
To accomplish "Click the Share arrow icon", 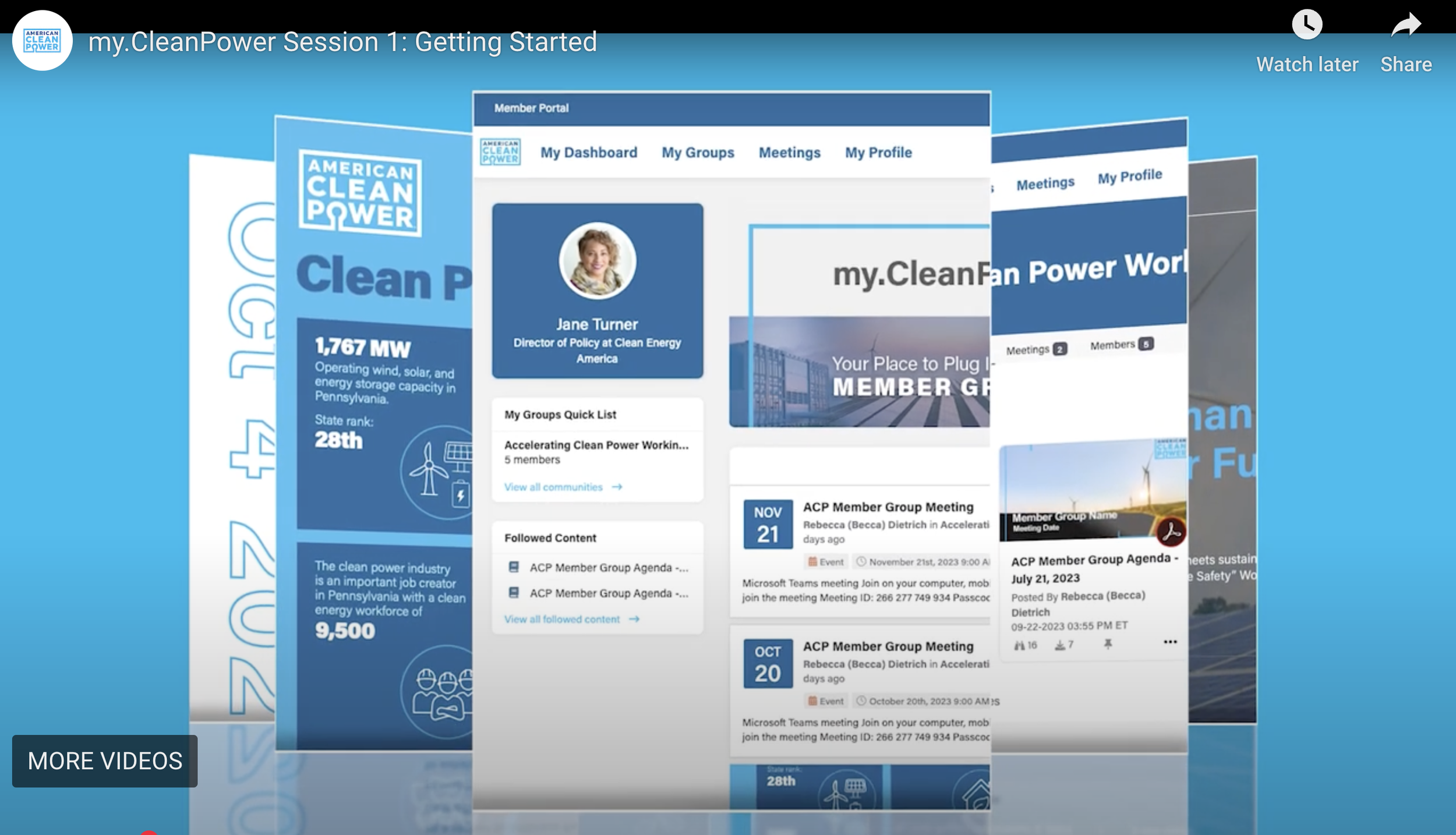I will (1406, 25).
